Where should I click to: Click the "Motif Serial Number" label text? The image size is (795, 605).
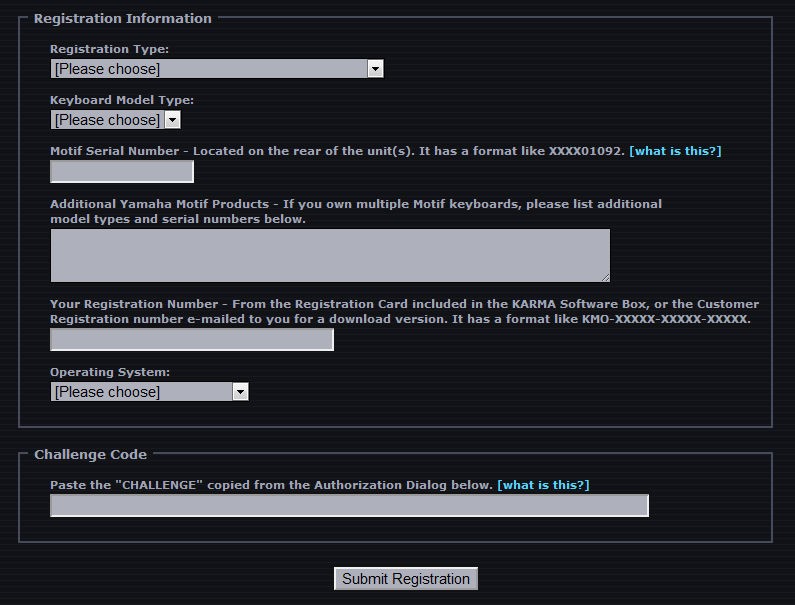pyautogui.click(x=116, y=151)
